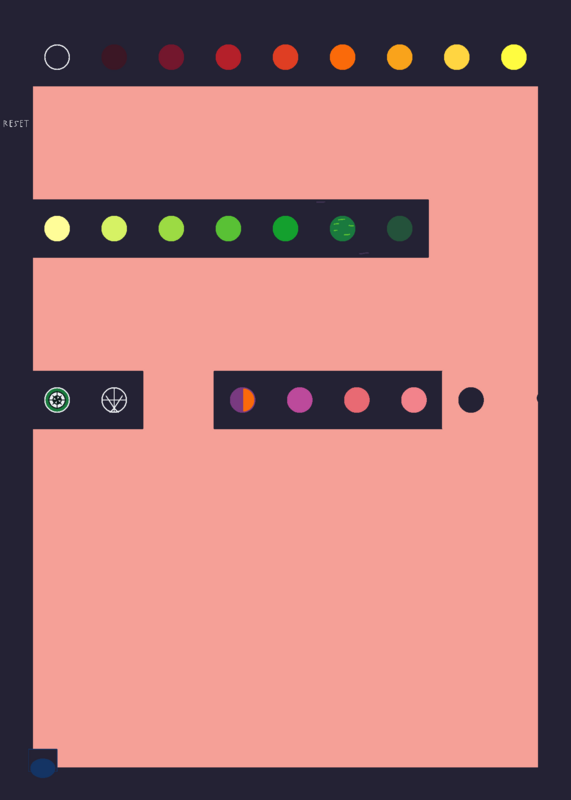Choose the pale yellow swatch in the second row

(57, 229)
